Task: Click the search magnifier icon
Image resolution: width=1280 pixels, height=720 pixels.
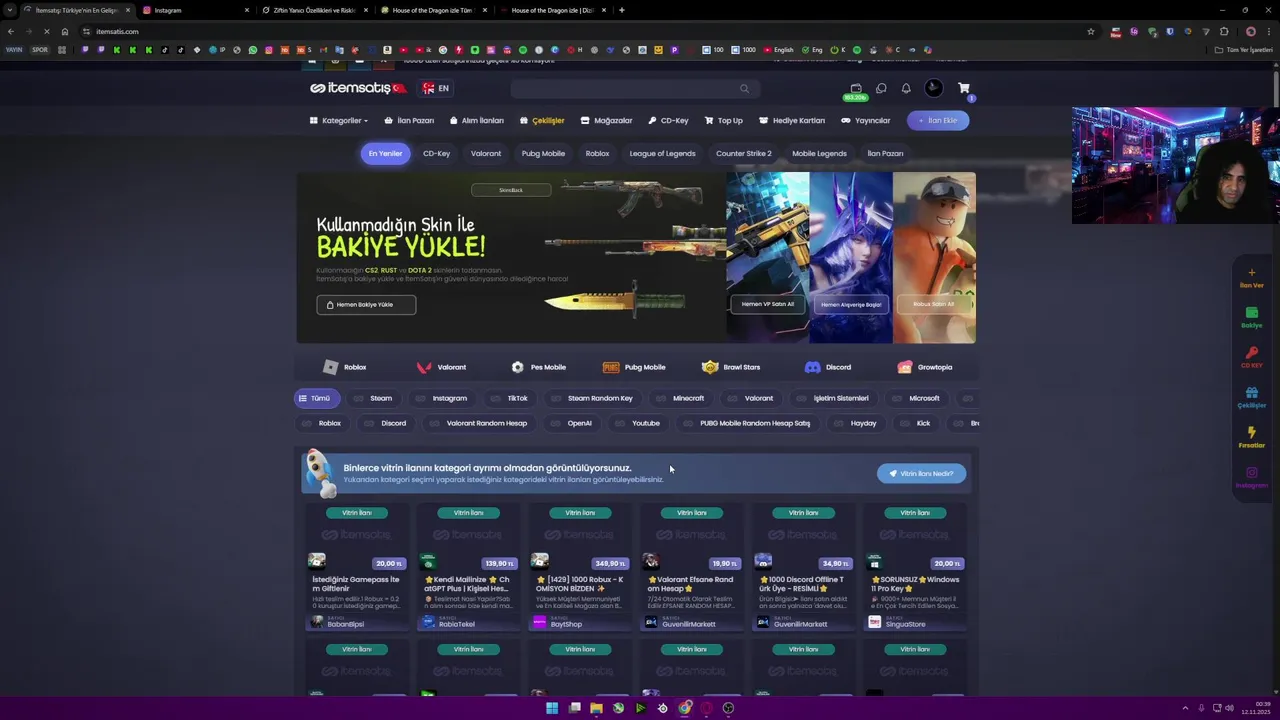Action: (x=744, y=88)
